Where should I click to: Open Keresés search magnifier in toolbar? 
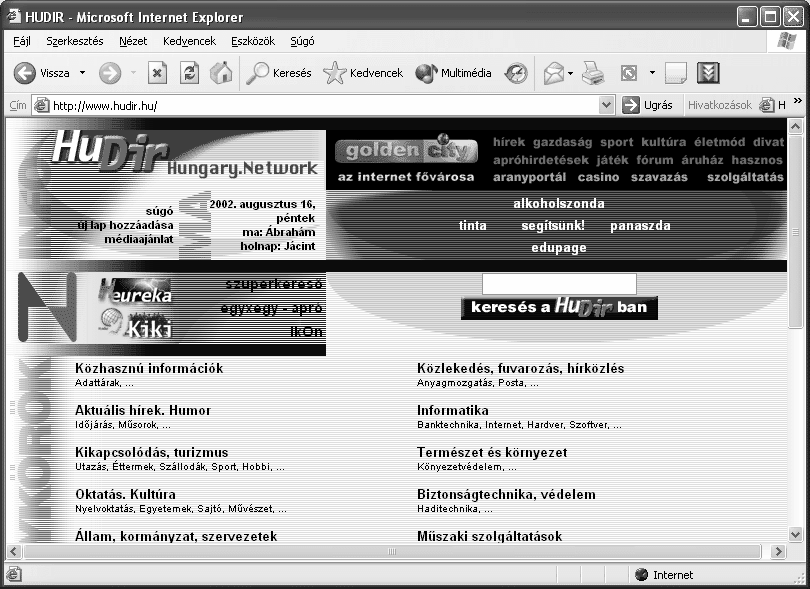(278, 73)
